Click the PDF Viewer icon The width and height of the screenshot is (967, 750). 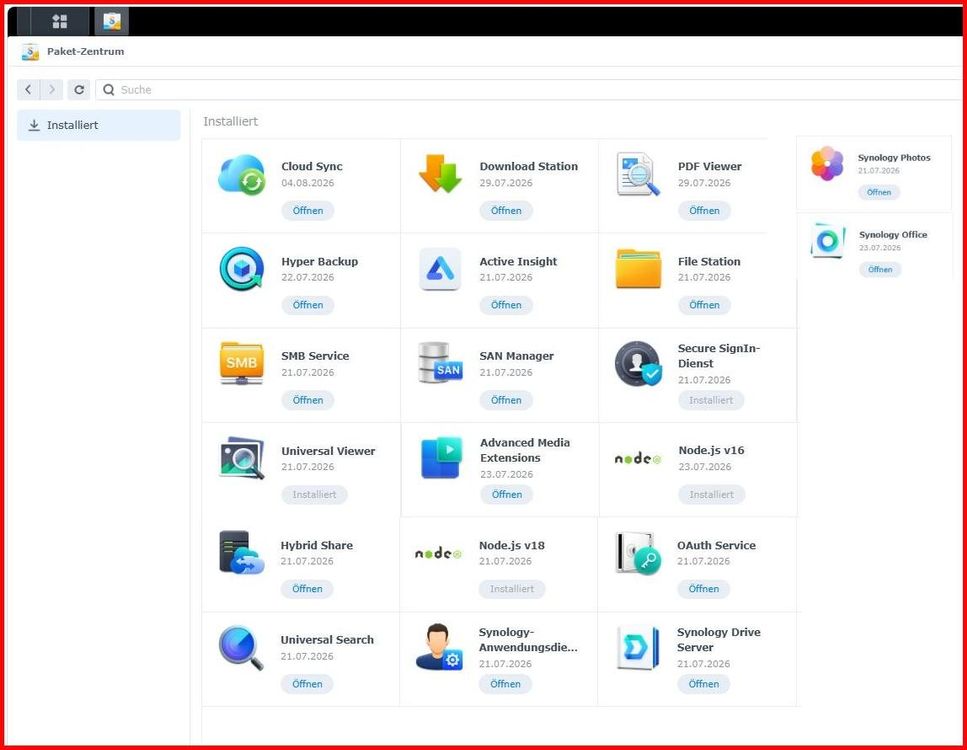point(638,175)
